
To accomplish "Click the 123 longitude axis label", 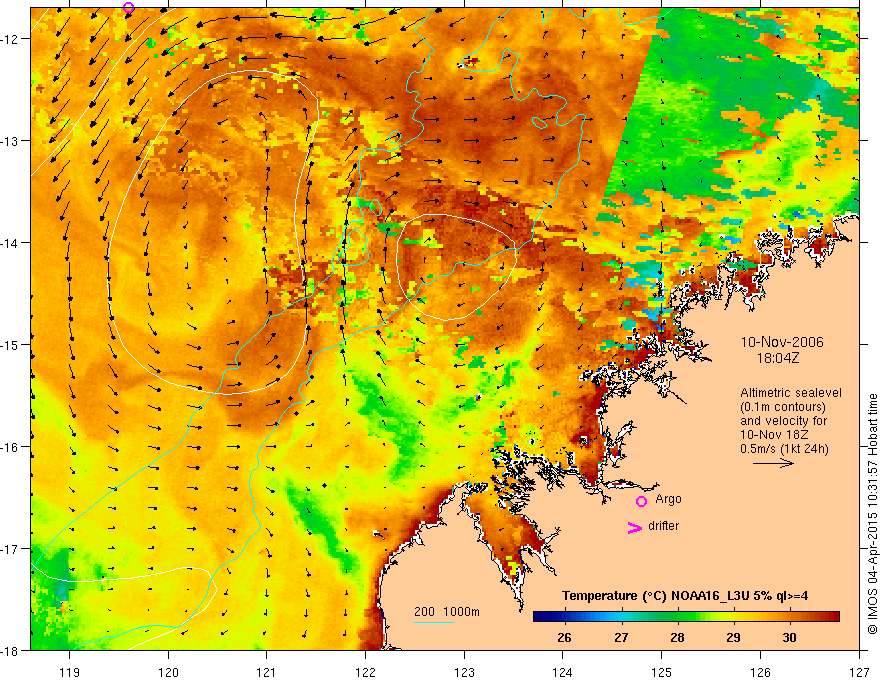I will point(464,672).
